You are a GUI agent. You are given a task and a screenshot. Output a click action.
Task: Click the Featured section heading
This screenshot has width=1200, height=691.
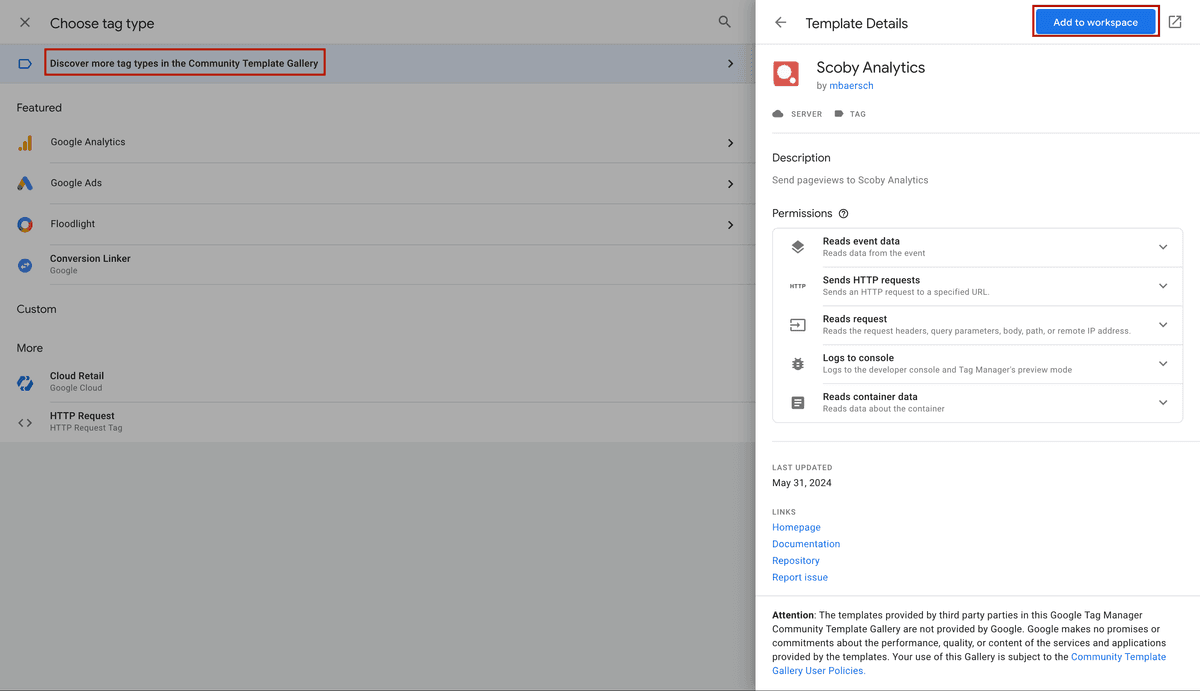[39, 108]
